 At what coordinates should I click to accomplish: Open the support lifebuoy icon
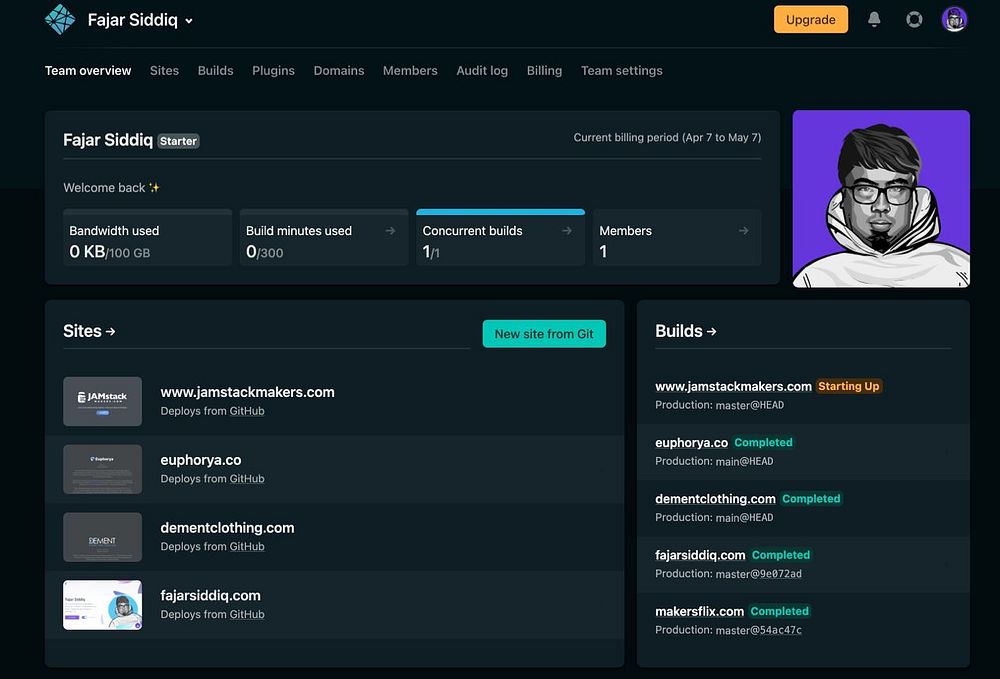click(914, 20)
